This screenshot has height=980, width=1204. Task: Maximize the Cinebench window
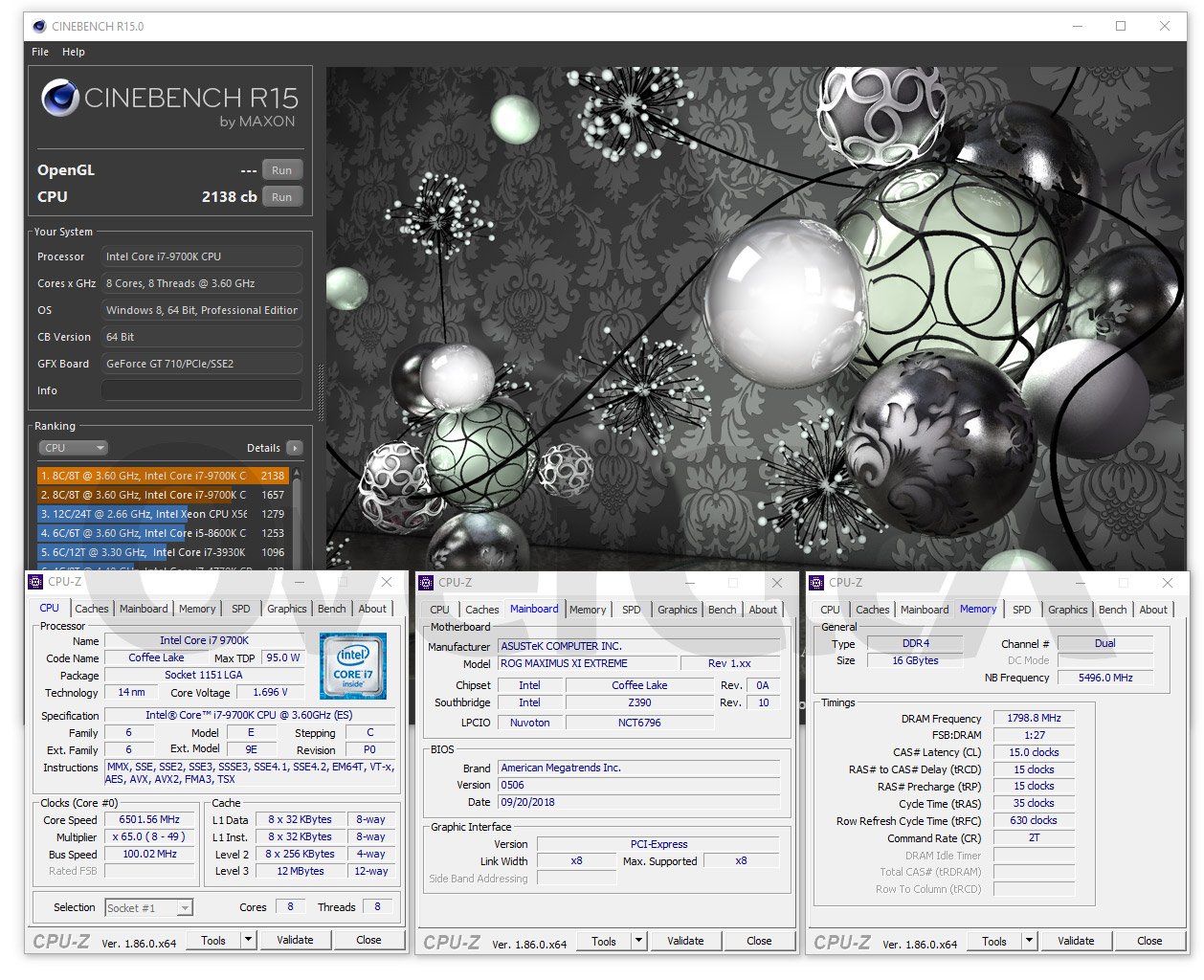click(x=1120, y=26)
